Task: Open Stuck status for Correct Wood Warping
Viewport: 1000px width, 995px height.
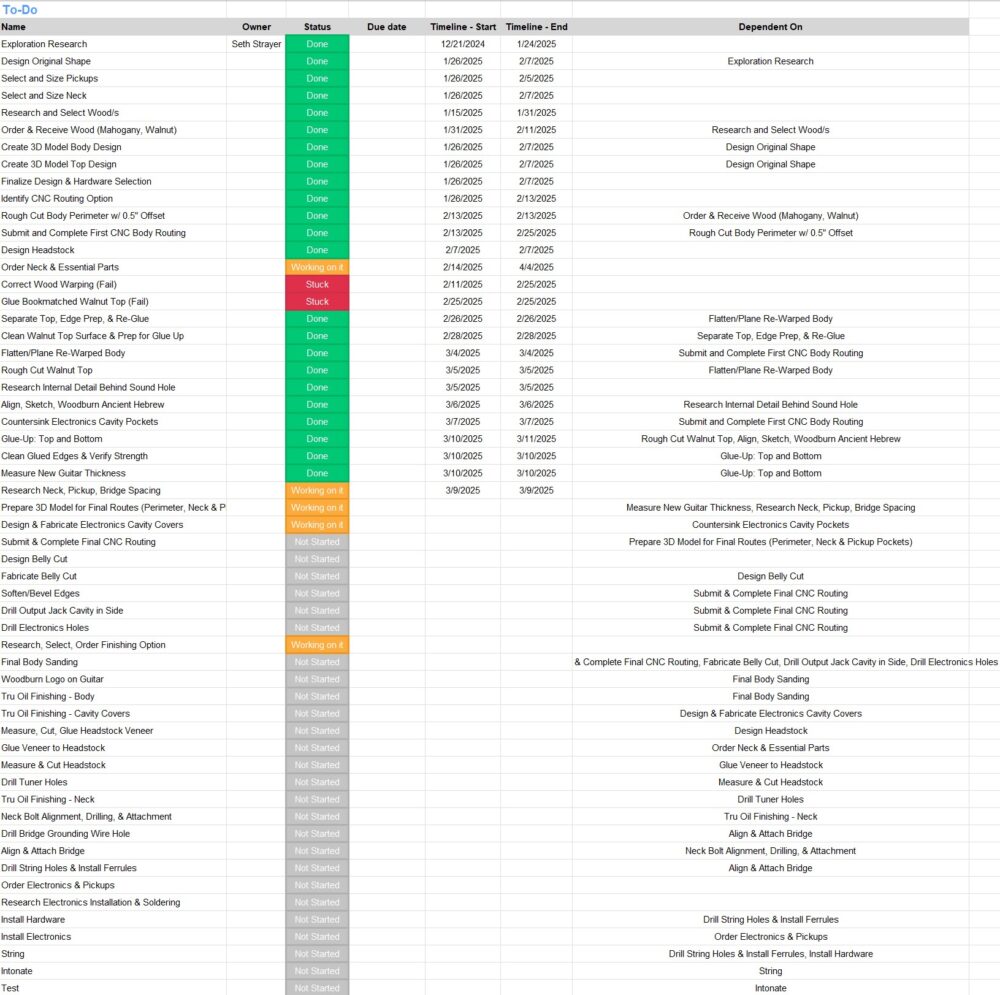Action: pos(317,284)
